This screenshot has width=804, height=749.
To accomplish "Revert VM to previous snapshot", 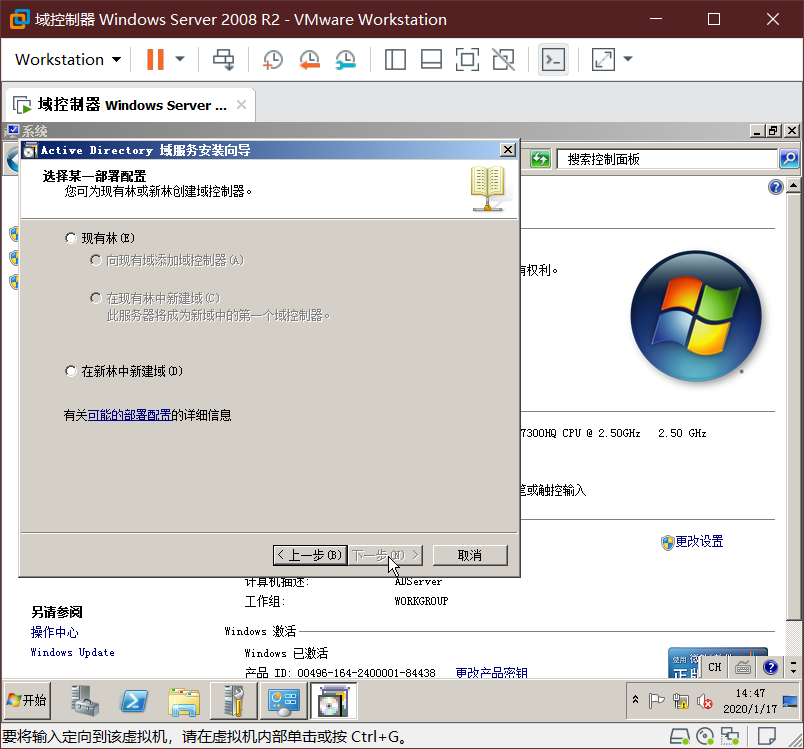I will pos(309,59).
